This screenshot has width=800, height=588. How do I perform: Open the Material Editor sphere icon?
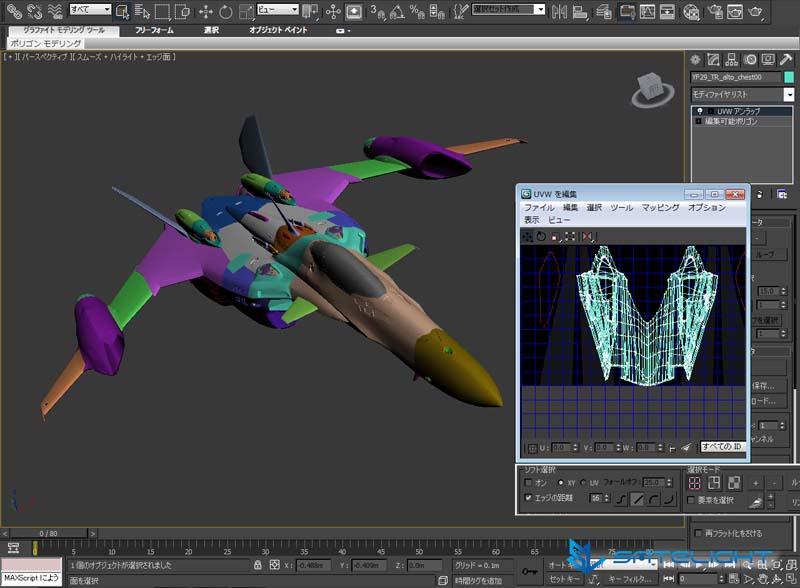691,11
